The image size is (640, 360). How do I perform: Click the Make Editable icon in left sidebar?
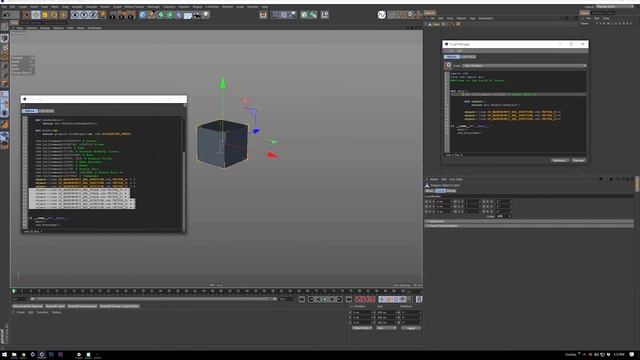pos(4,27)
